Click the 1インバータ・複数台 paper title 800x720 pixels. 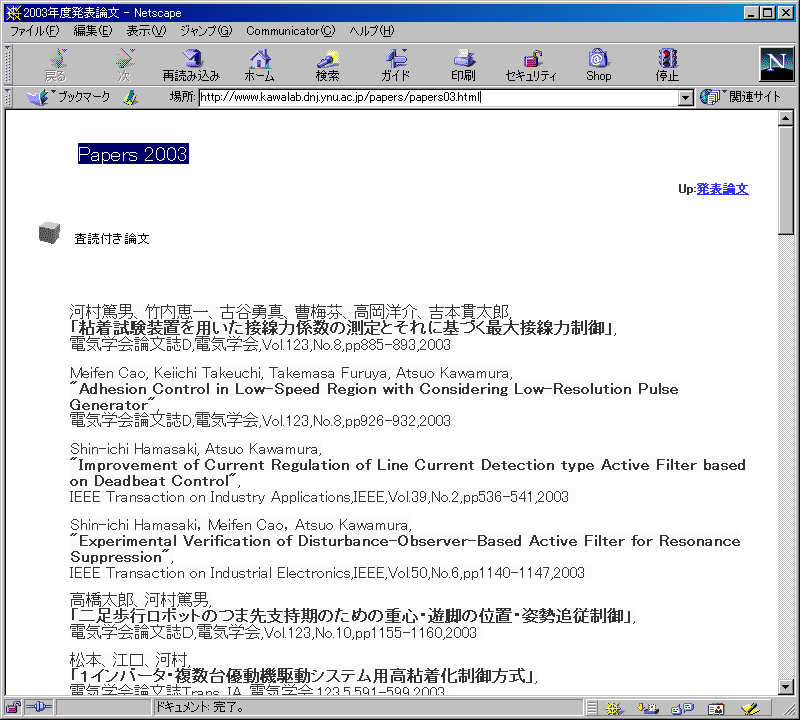pyautogui.click(x=302, y=676)
